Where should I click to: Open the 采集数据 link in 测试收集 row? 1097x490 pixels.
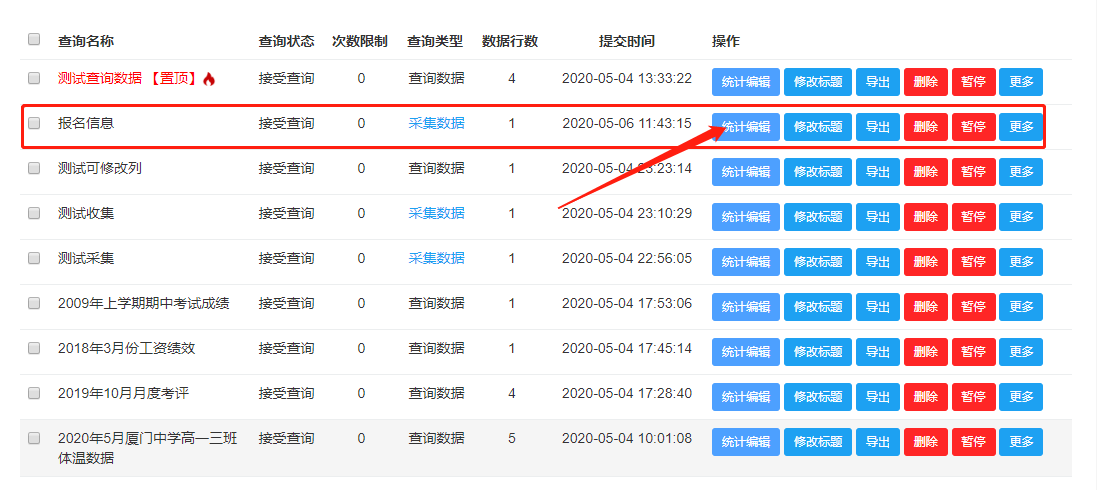coord(437,214)
